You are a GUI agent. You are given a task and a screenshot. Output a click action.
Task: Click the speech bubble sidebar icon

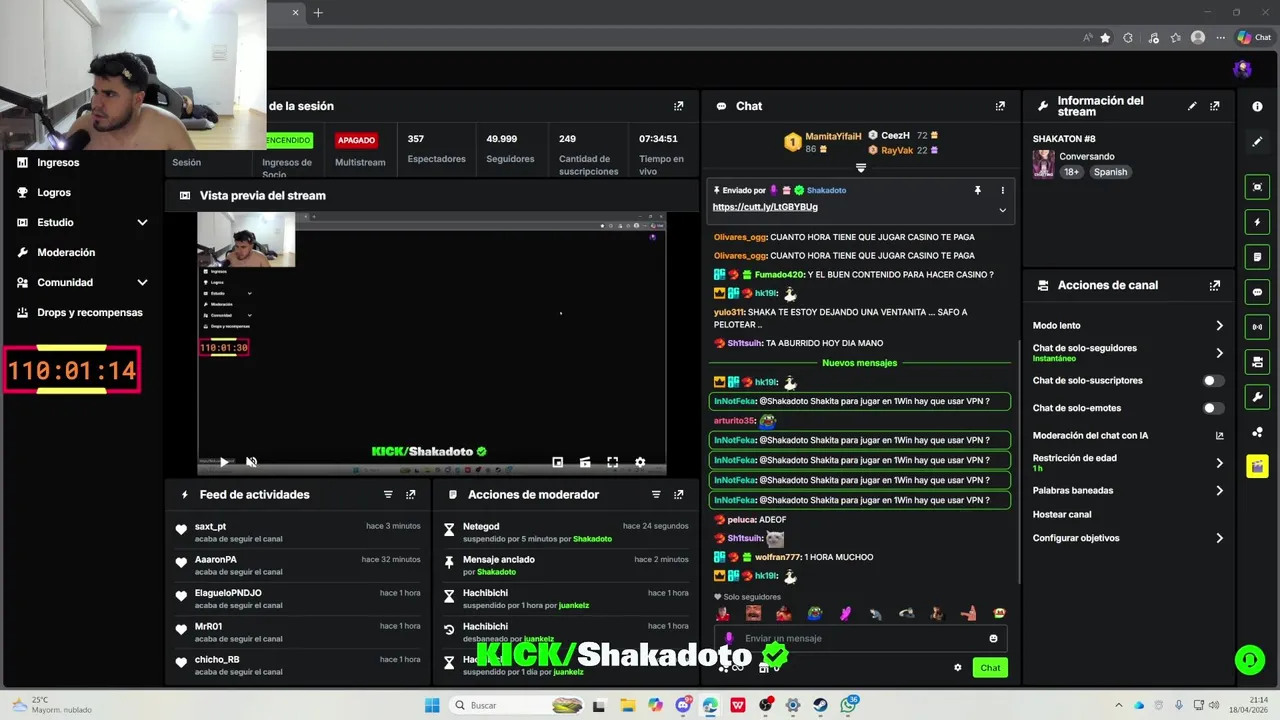coord(1257,292)
